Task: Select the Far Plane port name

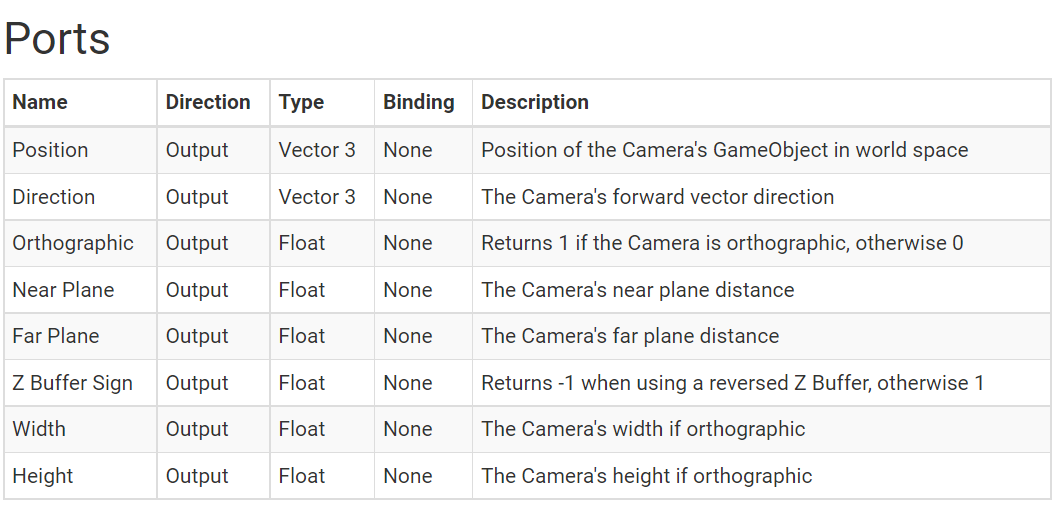Action: tap(55, 336)
